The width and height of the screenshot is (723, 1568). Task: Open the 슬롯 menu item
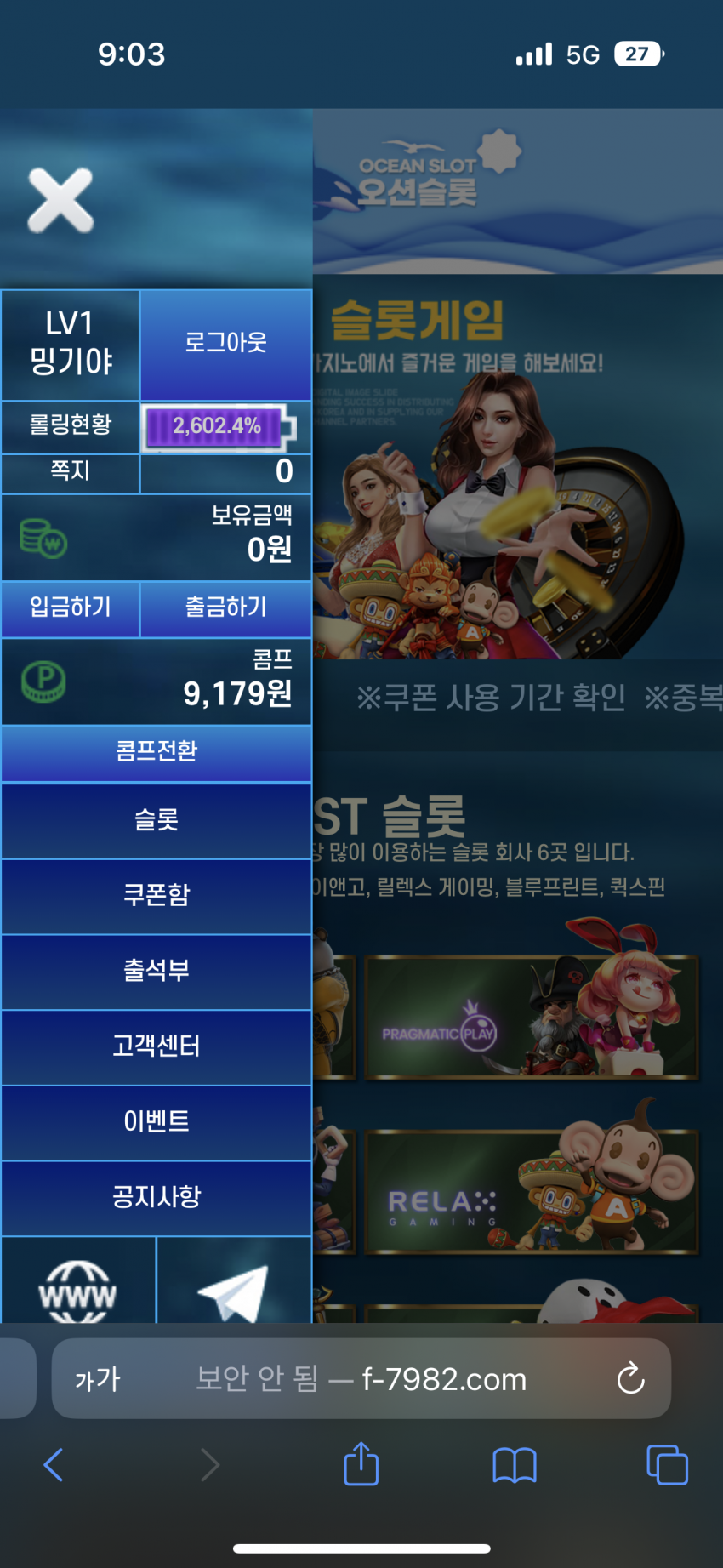(x=157, y=821)
